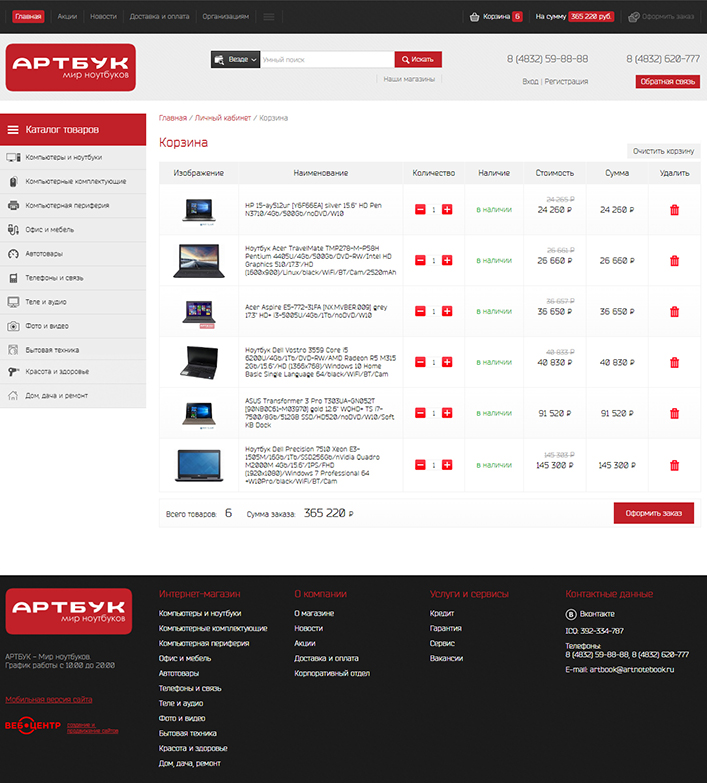Open Красота и здоровье sidebar category

coord(58,372)
